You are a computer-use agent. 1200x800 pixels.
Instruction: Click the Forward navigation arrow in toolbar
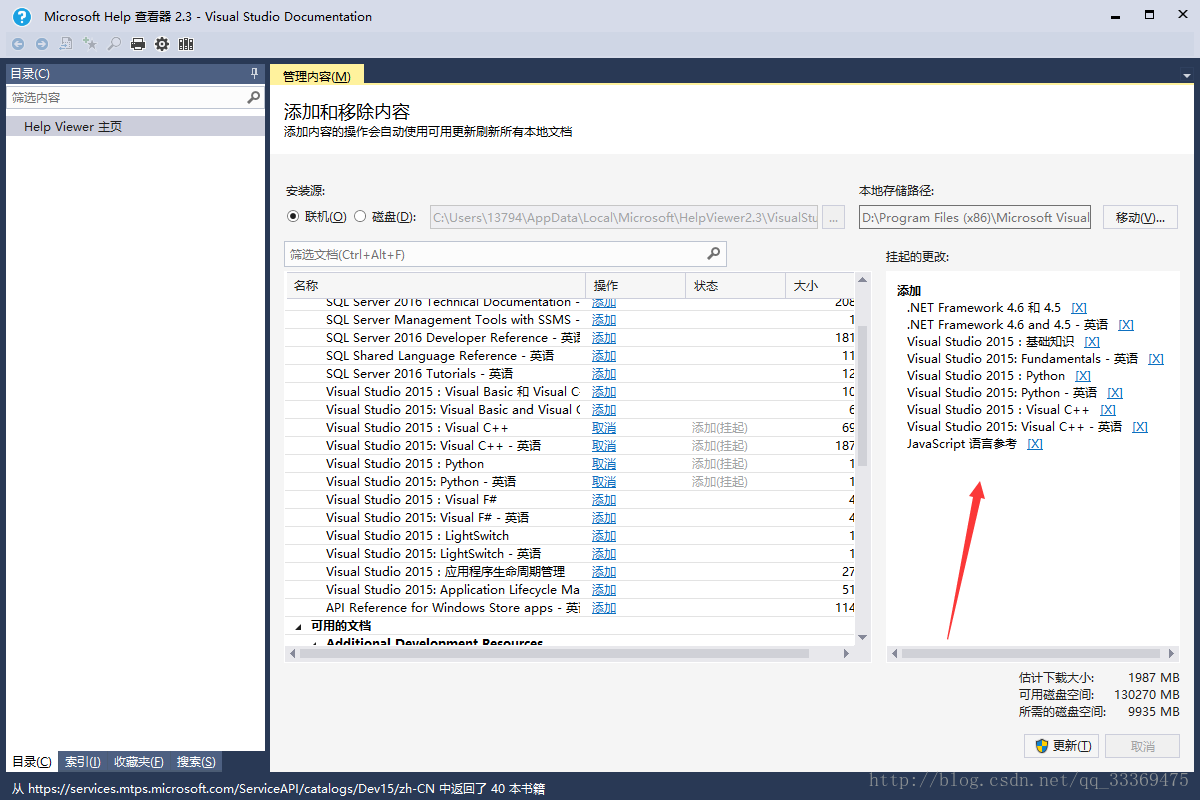pos(42,44)
